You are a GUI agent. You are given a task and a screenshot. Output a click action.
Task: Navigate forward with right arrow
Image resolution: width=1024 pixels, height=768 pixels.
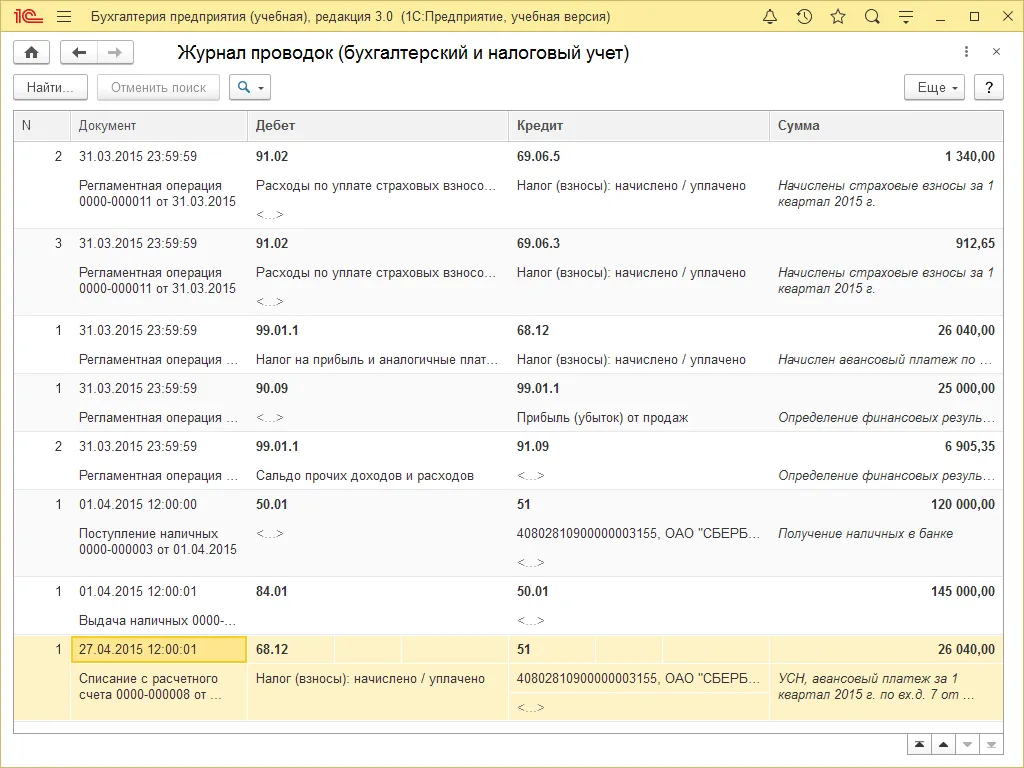[115, 53]
